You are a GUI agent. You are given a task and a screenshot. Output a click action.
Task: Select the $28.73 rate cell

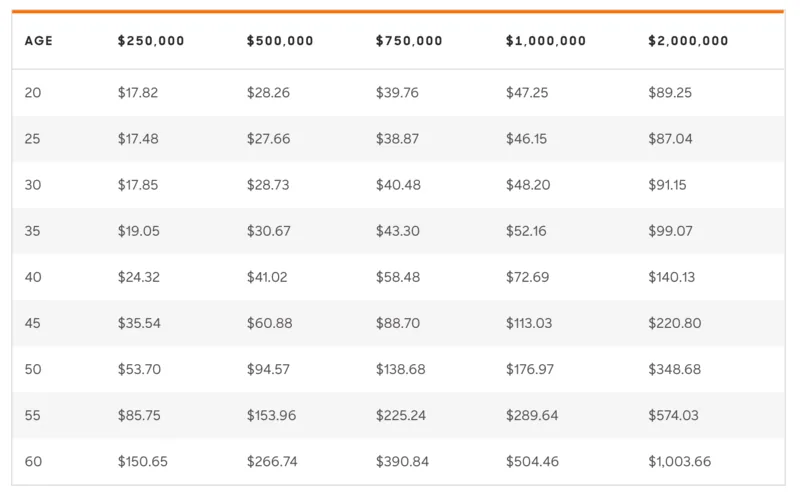pyautogui.click(x=268, y=185)
